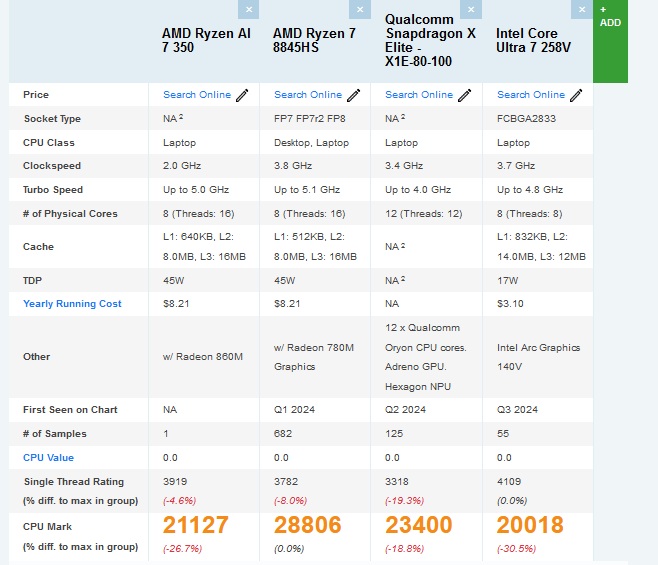Select Intel Core Ultra 7 258V heading
Viewport: 658px width, 565px height.
coord(533,40)
